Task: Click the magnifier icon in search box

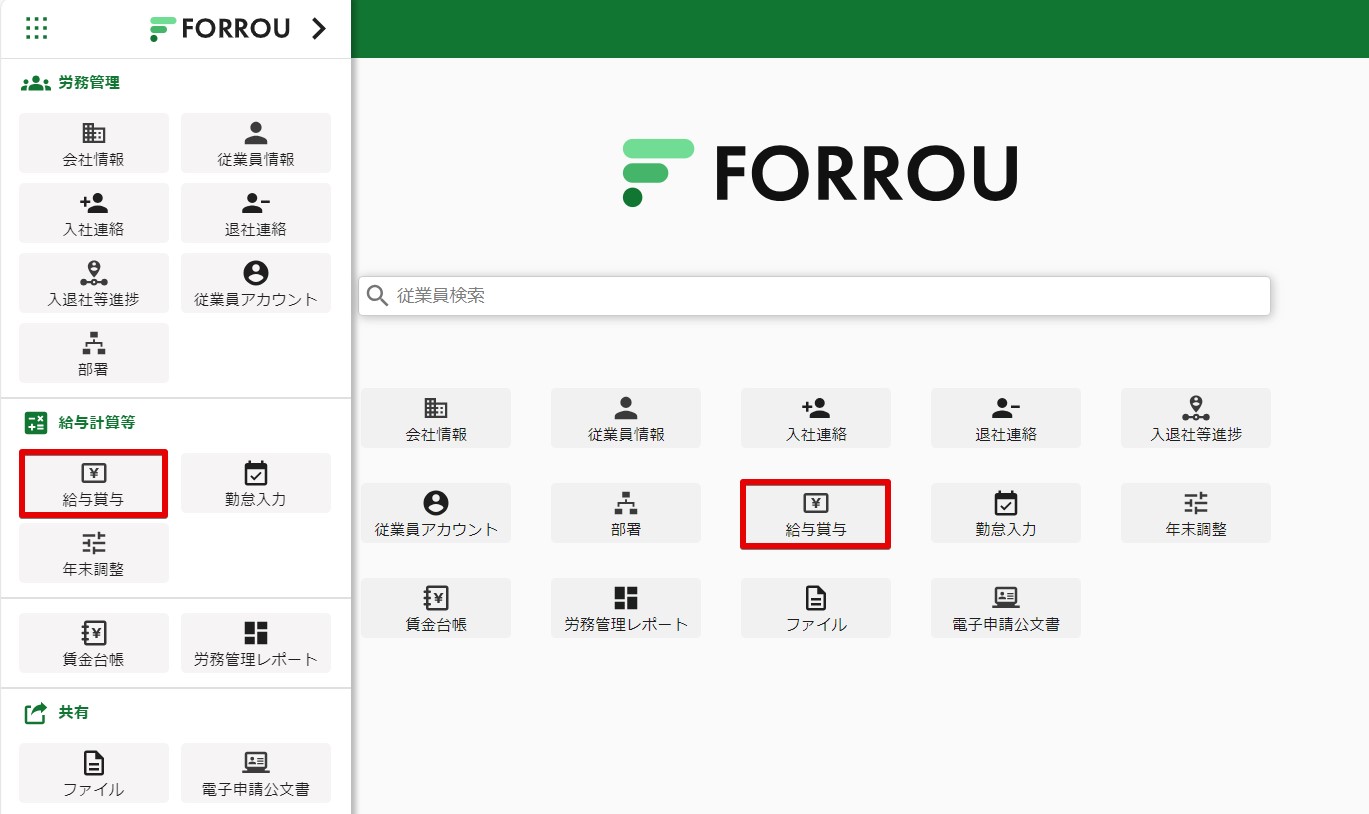Action: pos(377,296)
